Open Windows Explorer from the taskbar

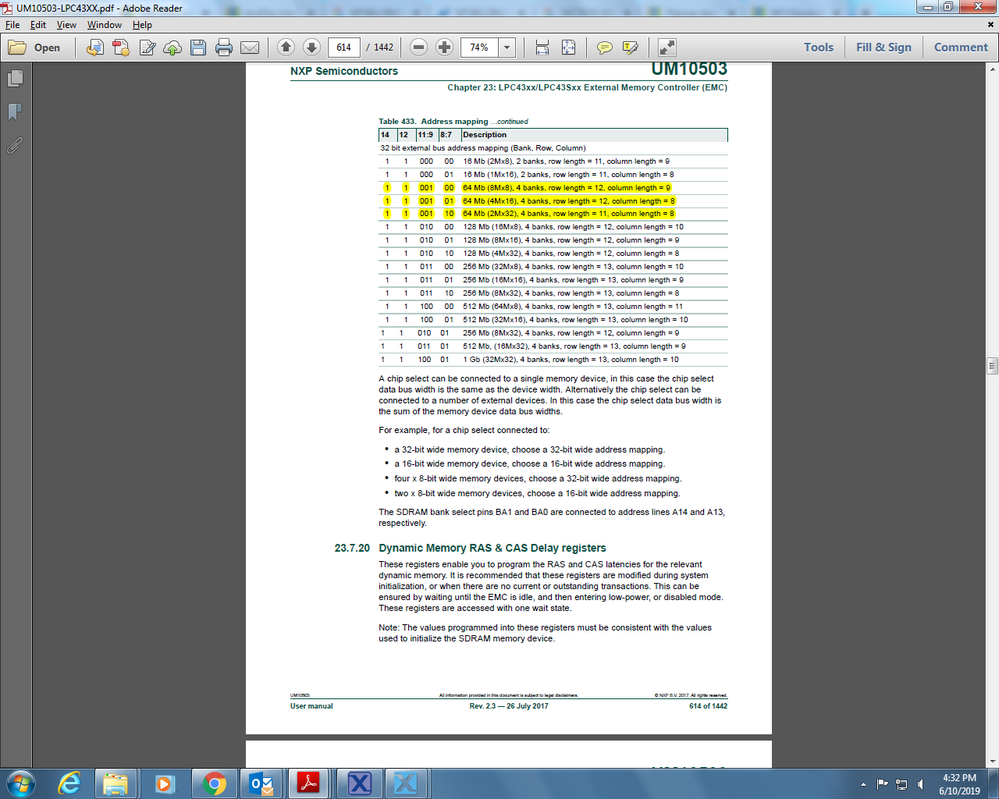(x=115, y=784)
